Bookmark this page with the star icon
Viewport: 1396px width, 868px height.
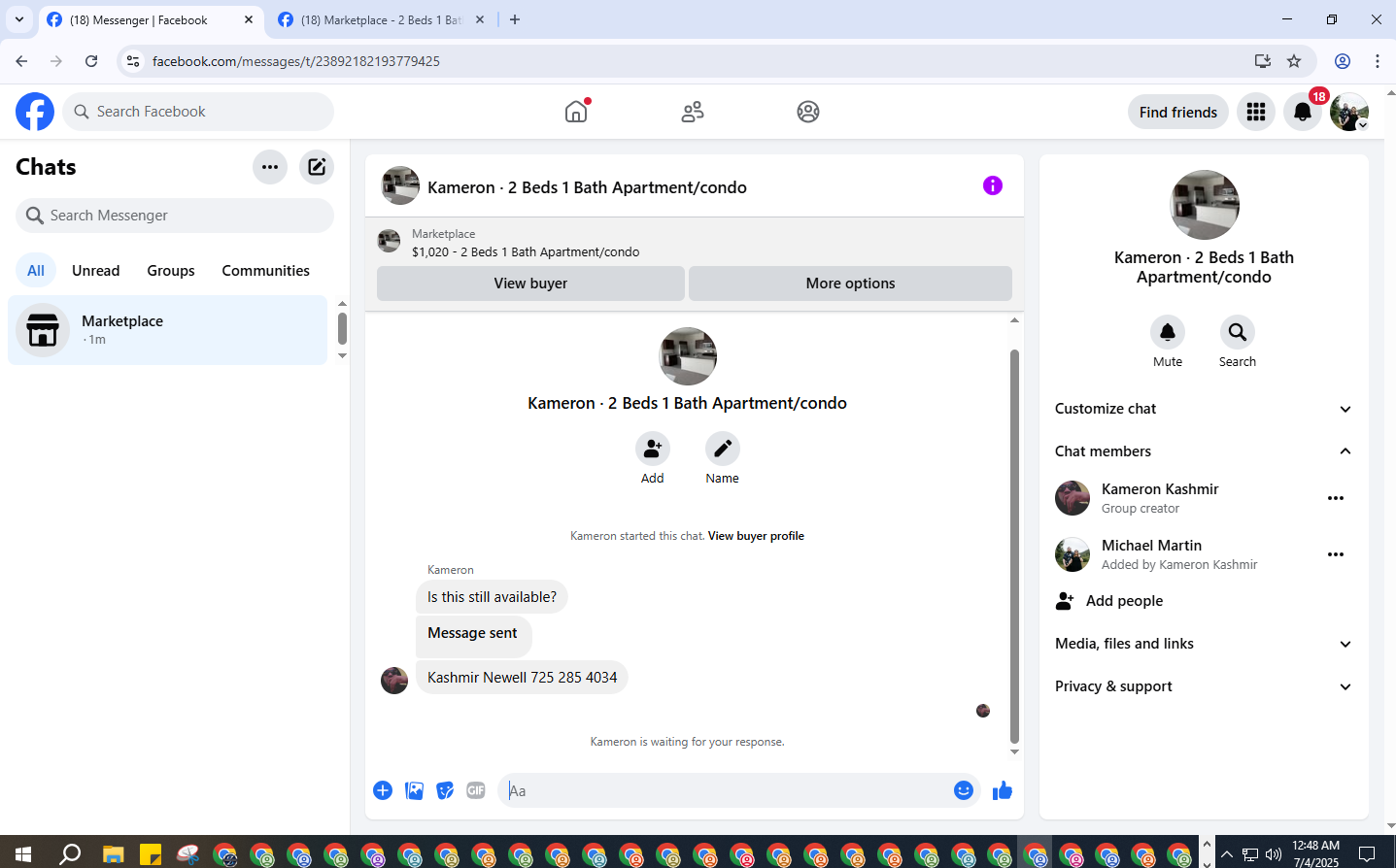pyautogui.click(x=1294, y=61)
